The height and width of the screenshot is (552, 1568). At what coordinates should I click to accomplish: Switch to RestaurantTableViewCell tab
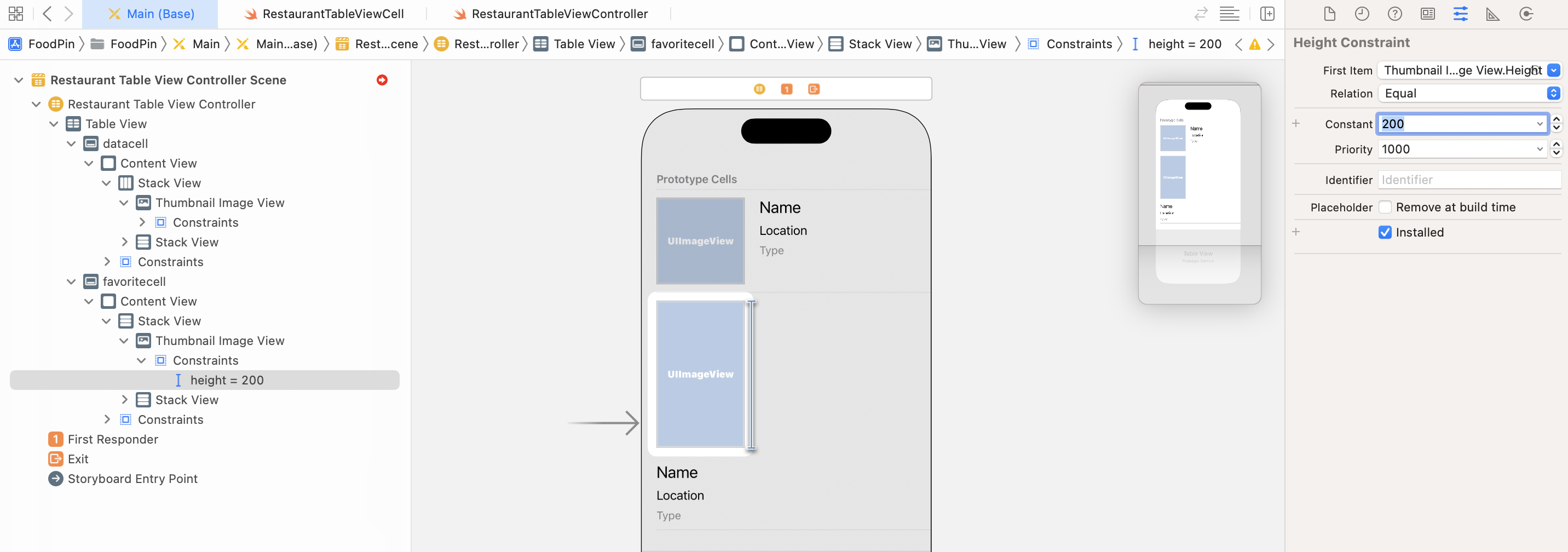(x=332, y=14)
